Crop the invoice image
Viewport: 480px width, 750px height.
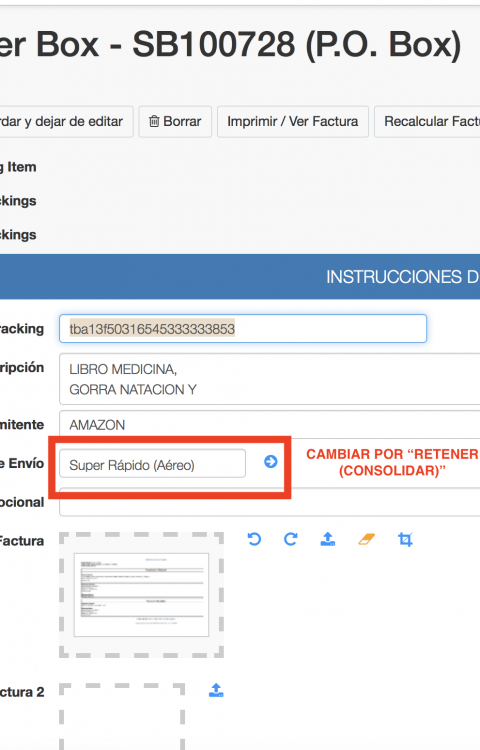coord(405,540)
